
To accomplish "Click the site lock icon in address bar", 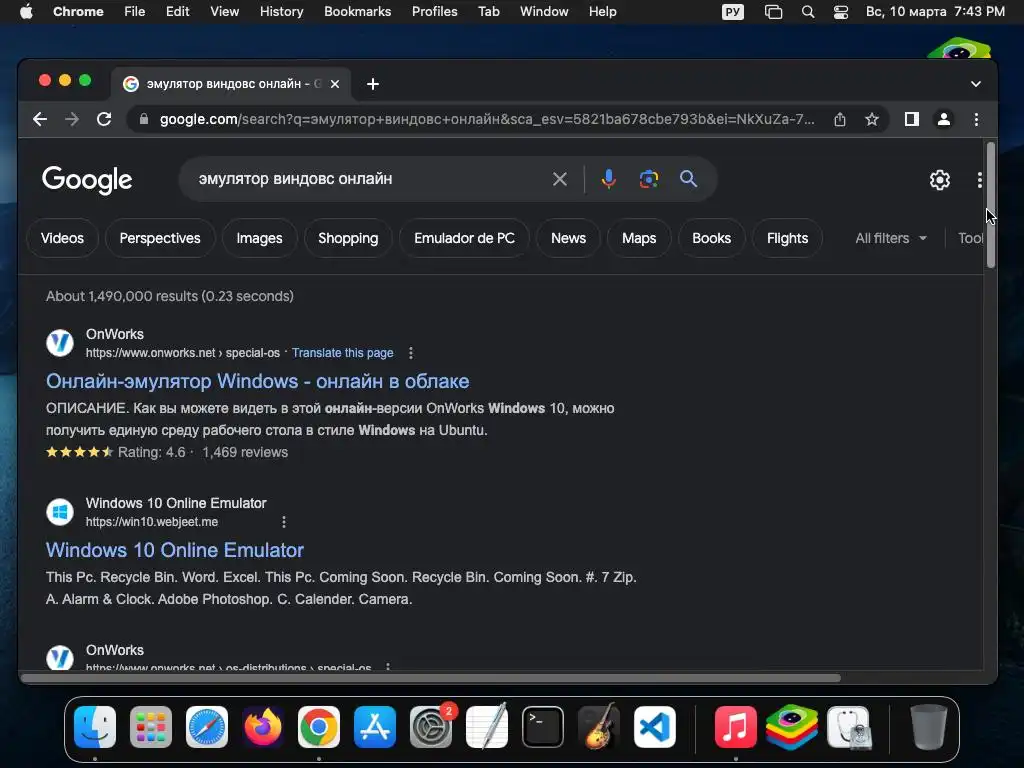I will [144, 120].
